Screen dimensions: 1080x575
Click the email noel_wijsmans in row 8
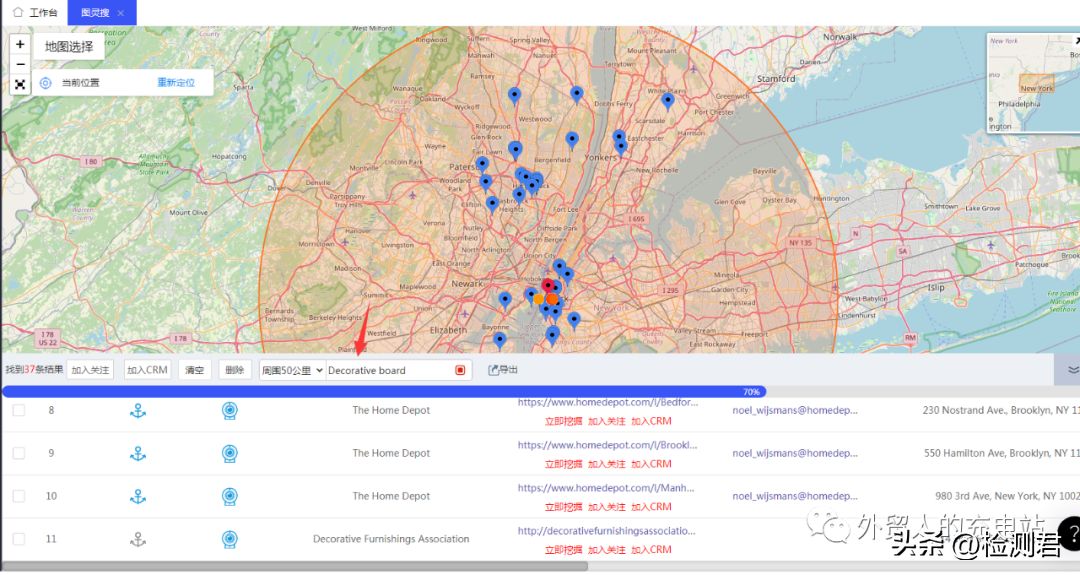(x=795, y=410)
